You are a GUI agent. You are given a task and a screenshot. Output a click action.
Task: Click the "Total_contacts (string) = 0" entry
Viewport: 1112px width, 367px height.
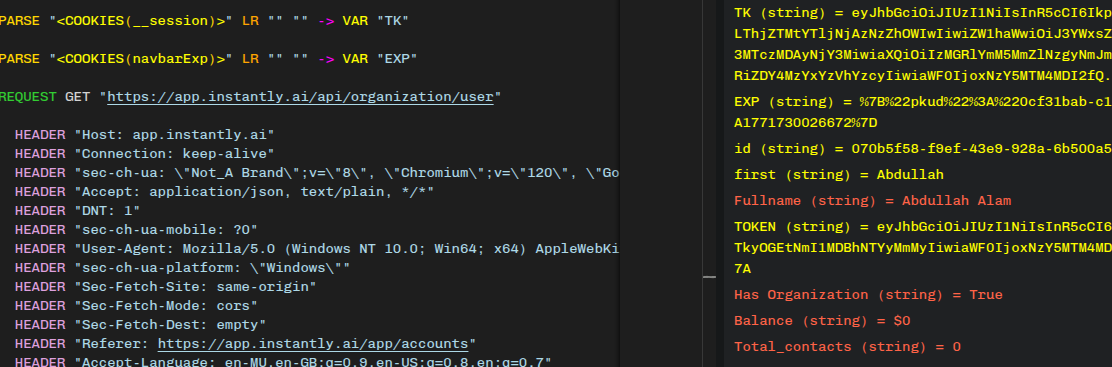click(x=847, y=347)
